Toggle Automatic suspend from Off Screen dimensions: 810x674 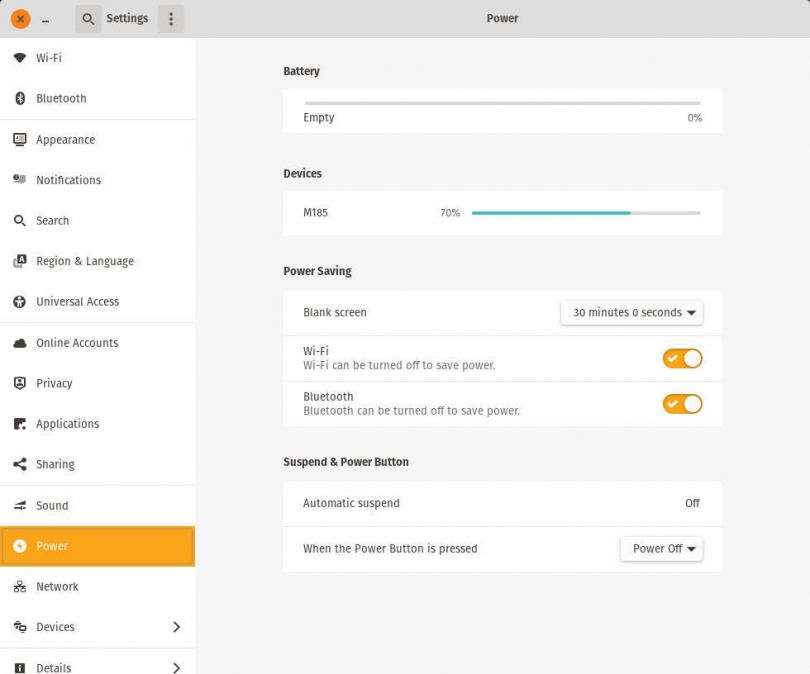point(502,503)
